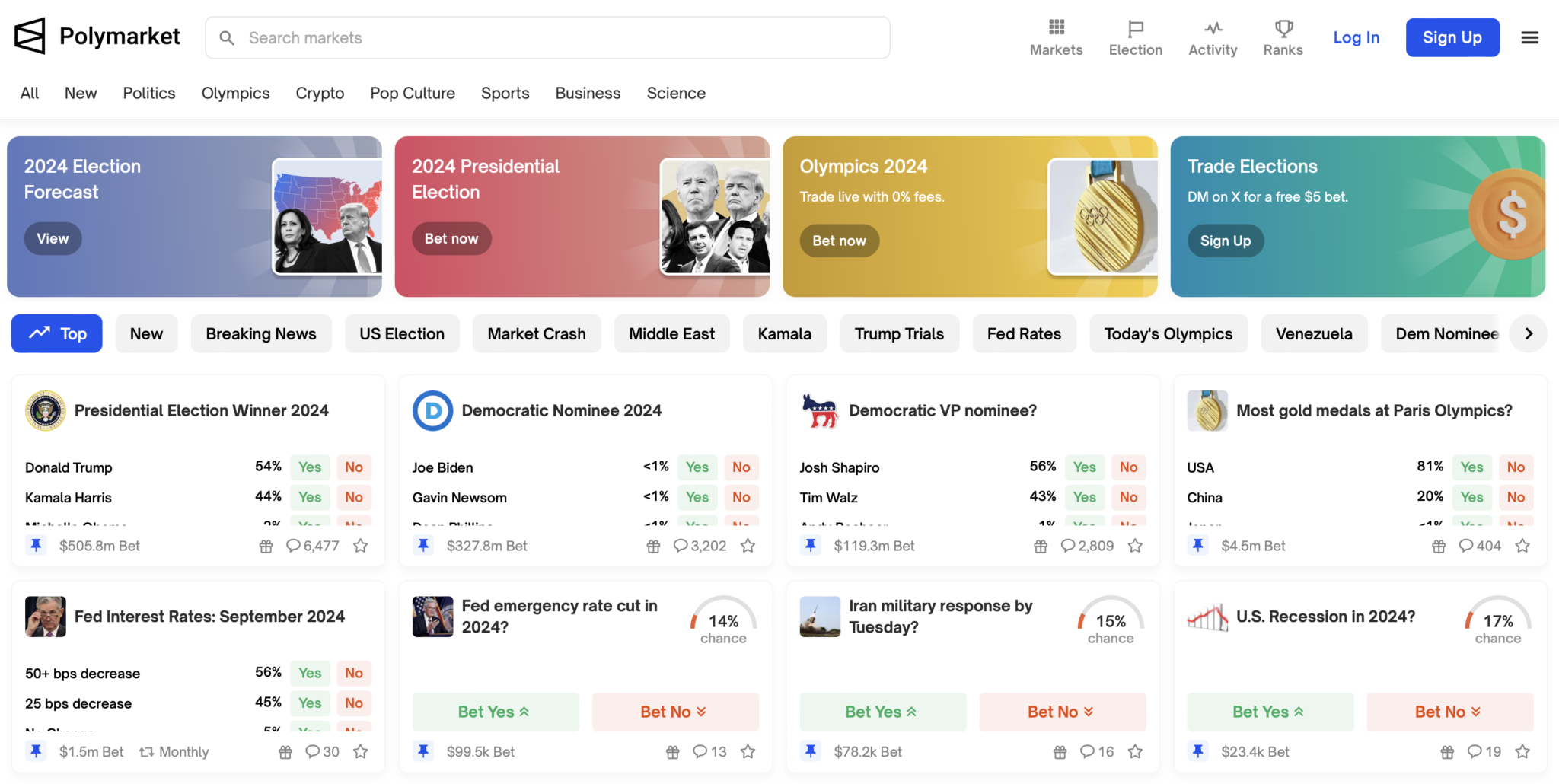This screenshot has width=1559, height=784.
Task: Click pin icon on Presidential Election Winner card
Action: (x=36, y=545)
